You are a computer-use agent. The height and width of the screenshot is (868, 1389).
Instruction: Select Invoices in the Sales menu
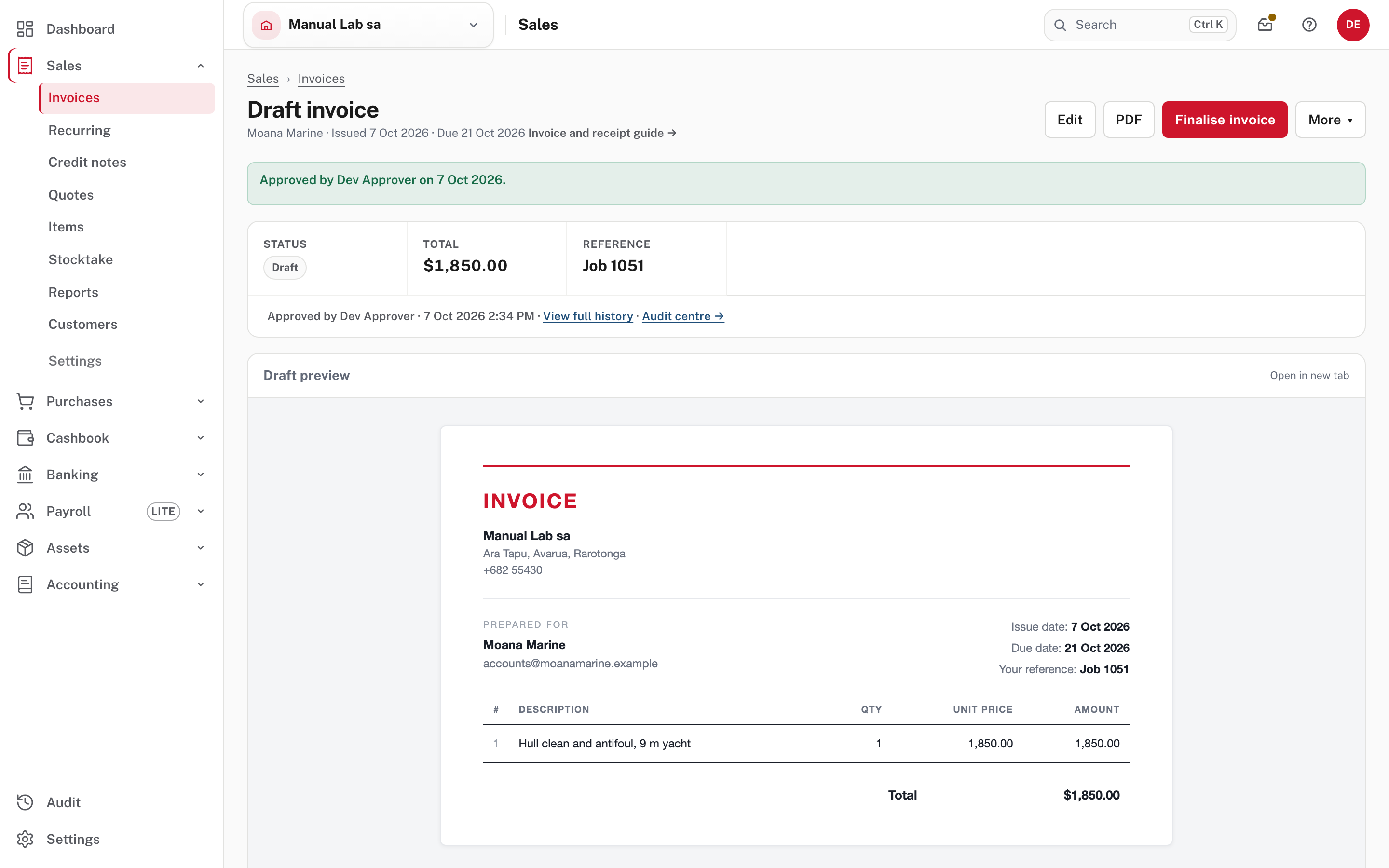coord(127,98)
